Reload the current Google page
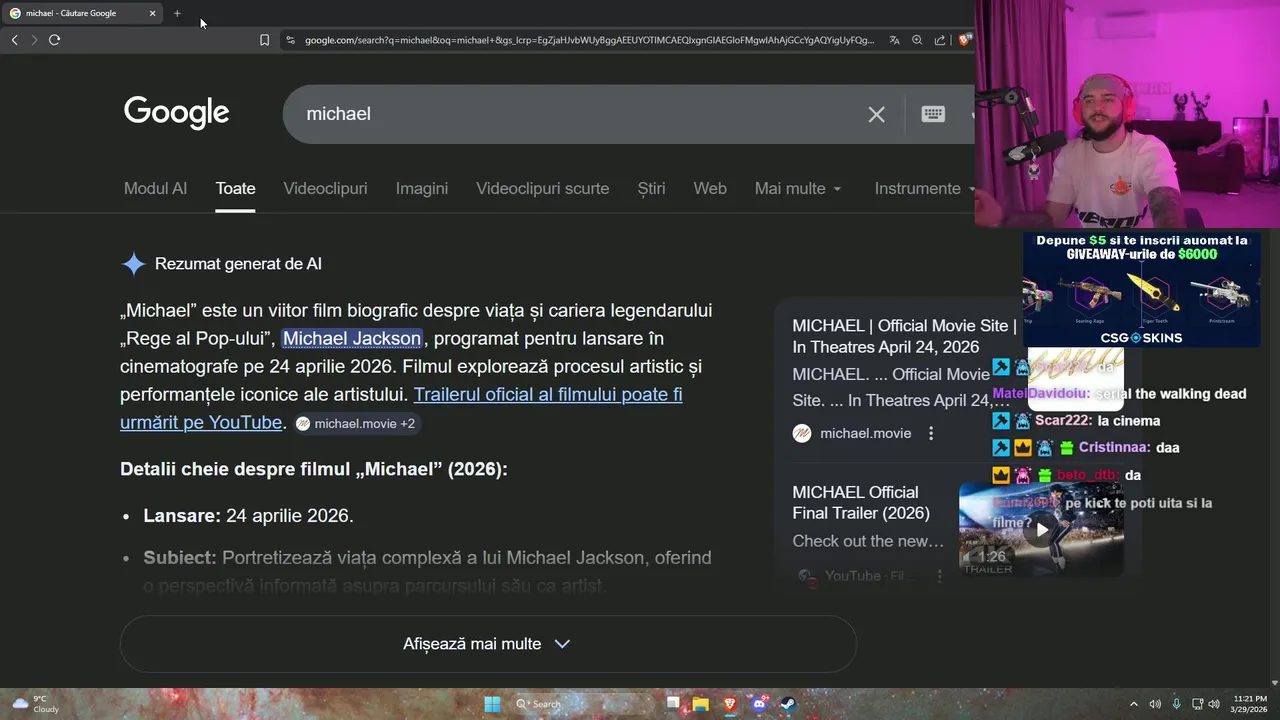The width and height of the screenshot is (1280, 720). [x=54, y=40]
